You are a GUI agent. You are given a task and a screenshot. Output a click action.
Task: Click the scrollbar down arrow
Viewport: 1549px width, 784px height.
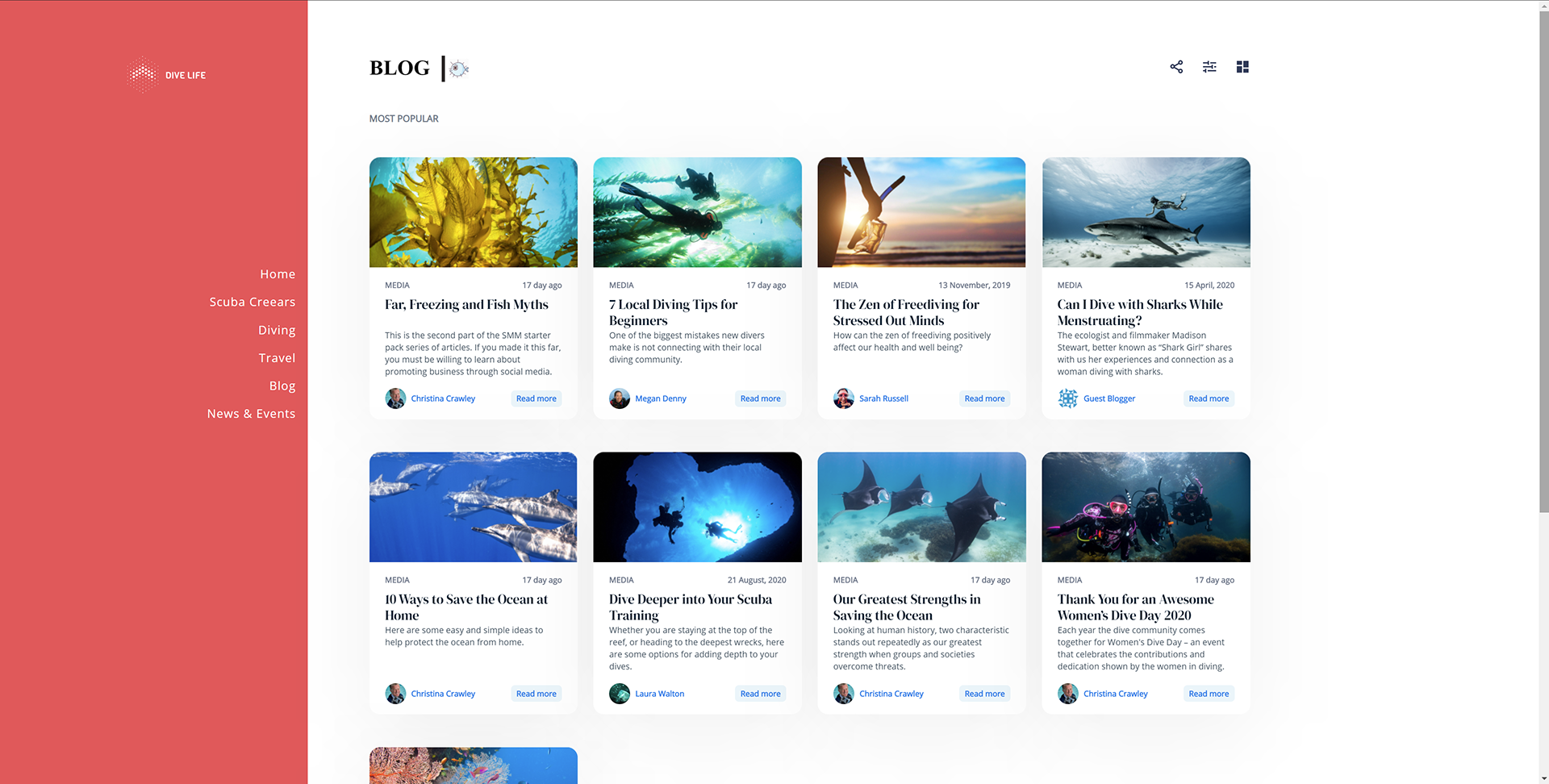[1544, 779]
